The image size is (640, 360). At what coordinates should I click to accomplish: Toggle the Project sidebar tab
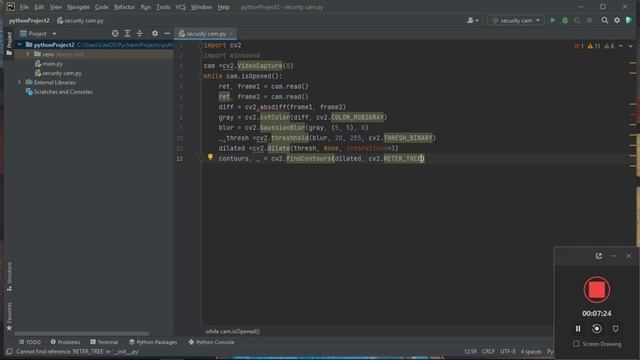tap(9, 43)
